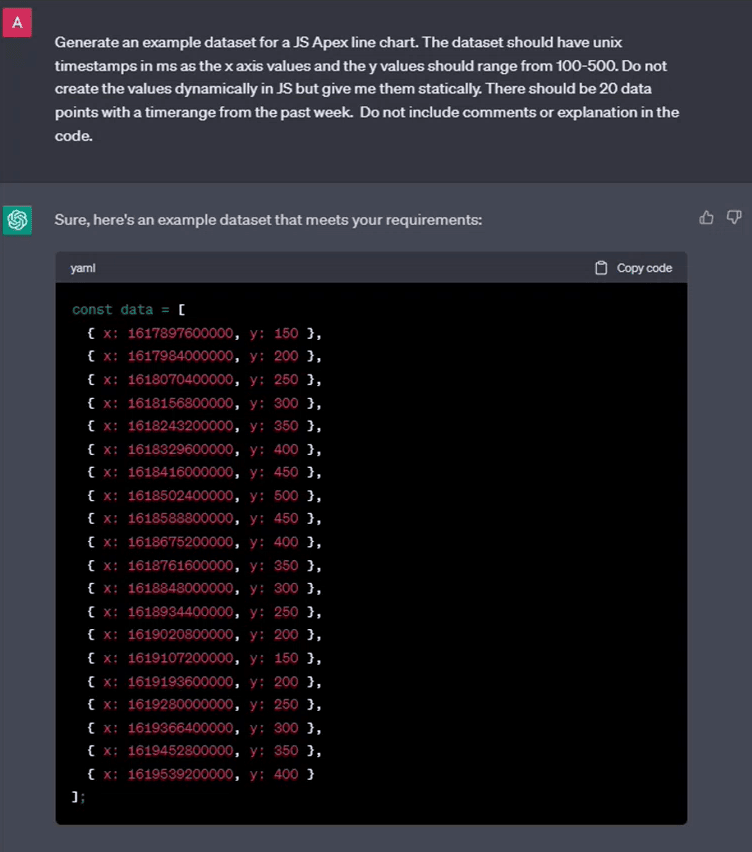Give the response a thumbs down

click(x=734, y=217)
